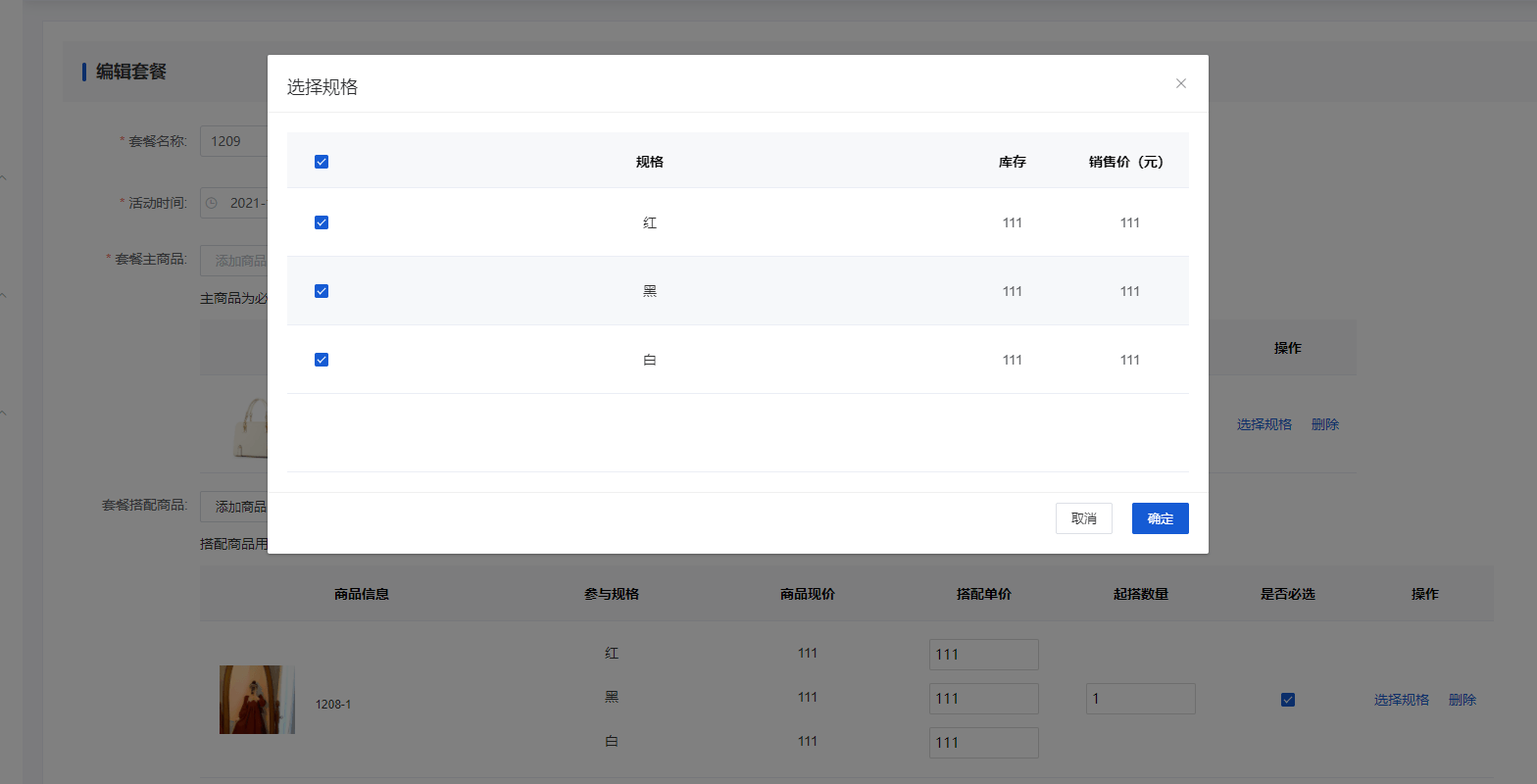Viewport: 1537px width, 784px height.
Task: Uncheck the 白 specification checkbox
Action: pyautogui.click(x=322, y=360)
